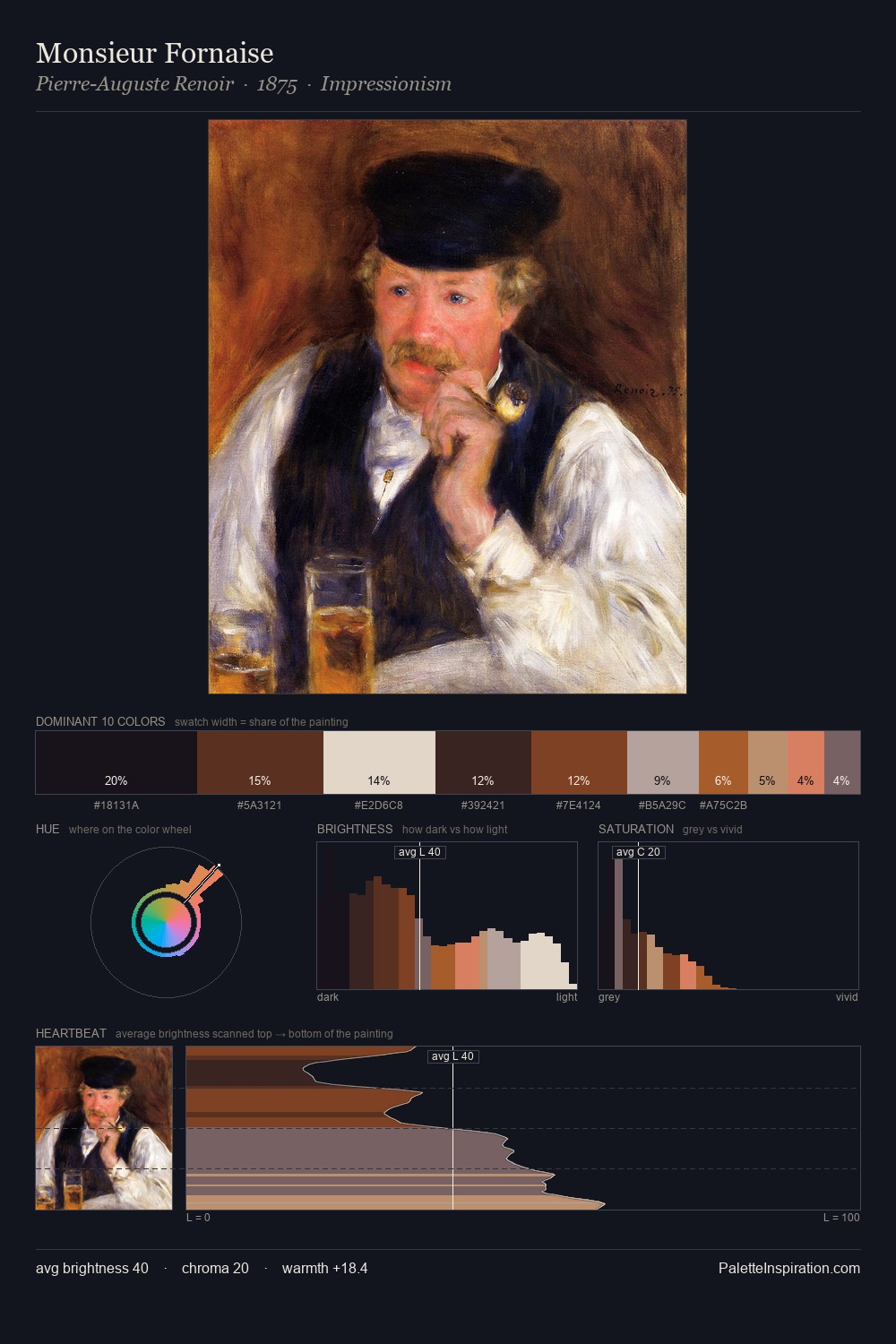
Task: Click the 'Monsieur Fornaise' title
Action: click(x=155, y=53)
